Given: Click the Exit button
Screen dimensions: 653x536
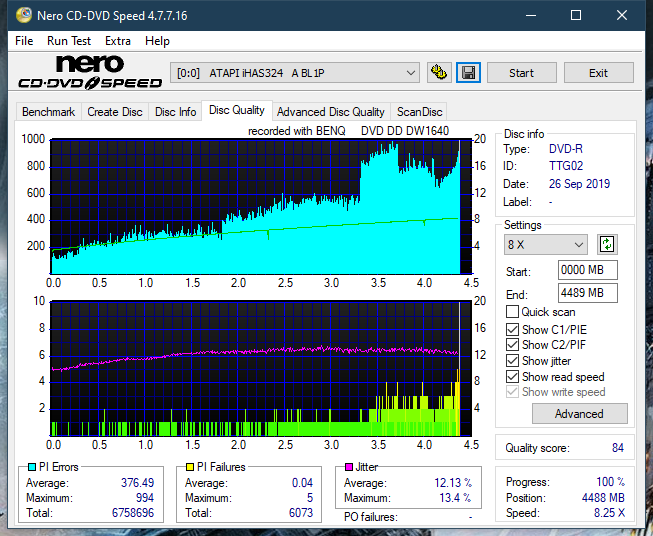Looking at the screenshot, I should (598, 73).
